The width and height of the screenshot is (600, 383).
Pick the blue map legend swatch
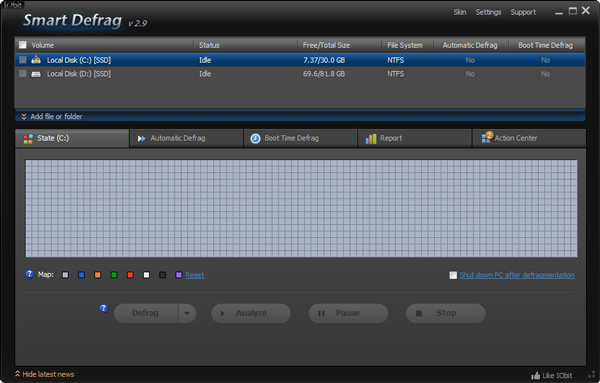(82, 275)
